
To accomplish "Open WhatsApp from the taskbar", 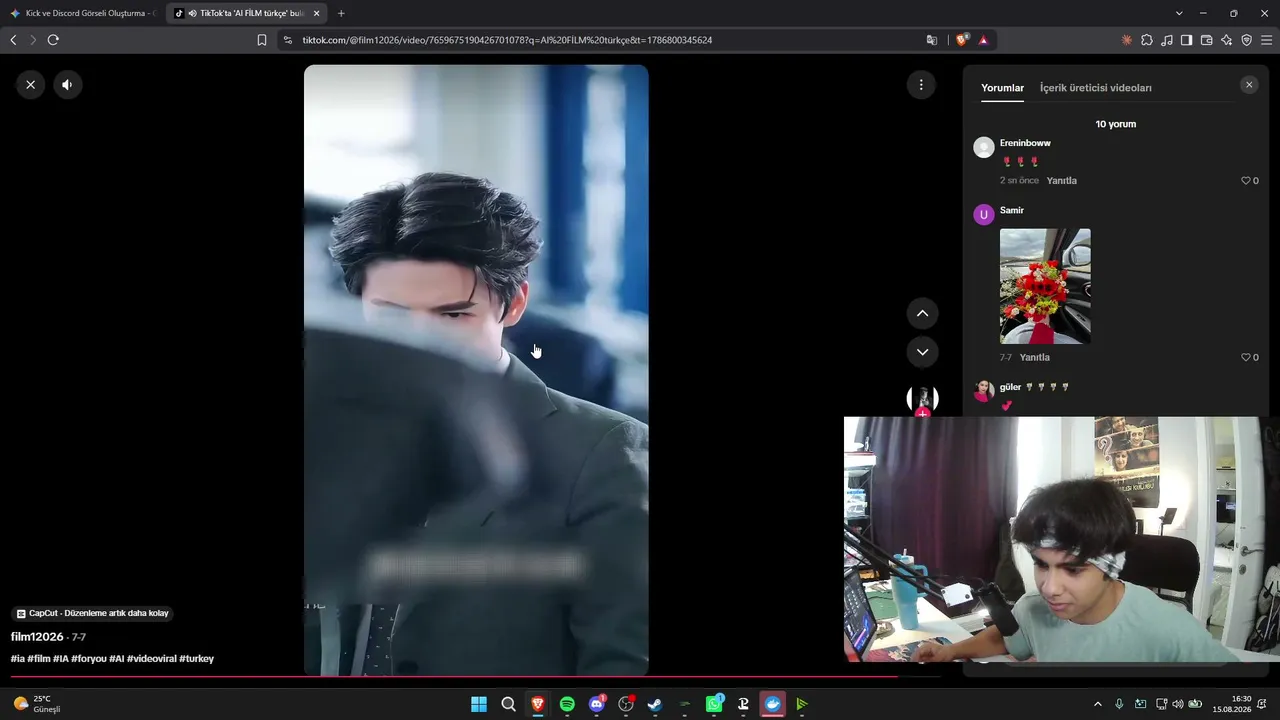I will tap(714, 704).
